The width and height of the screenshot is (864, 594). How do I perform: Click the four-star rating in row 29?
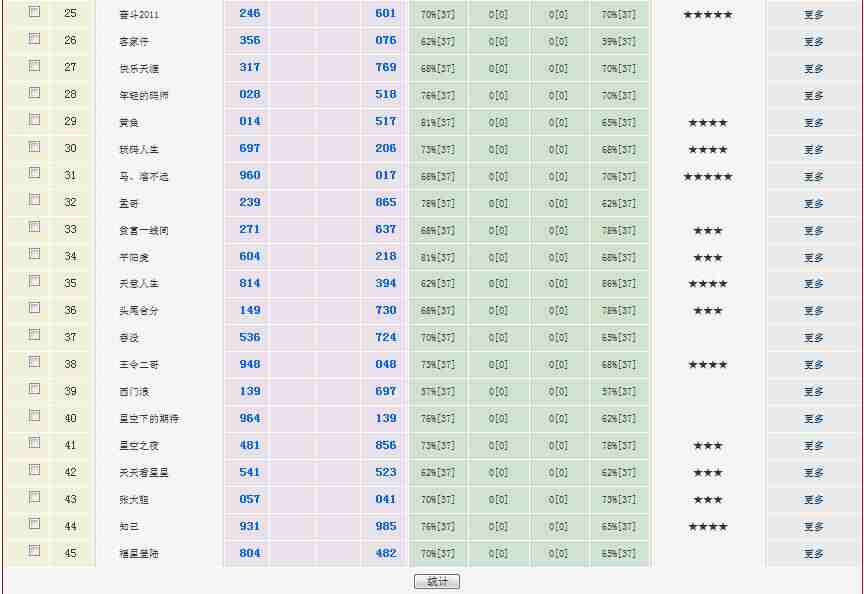pos(707,123)
